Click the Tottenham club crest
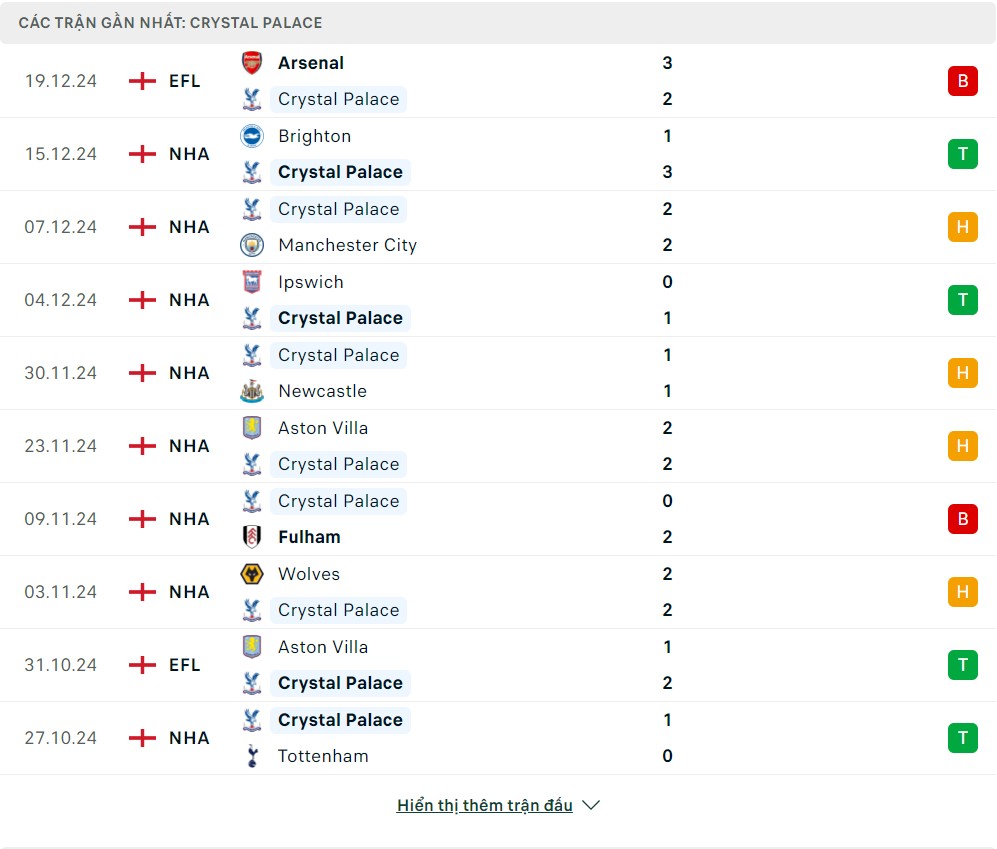Image resolution: width=997 pixels, height=849 pixels. tap(252, 756)
